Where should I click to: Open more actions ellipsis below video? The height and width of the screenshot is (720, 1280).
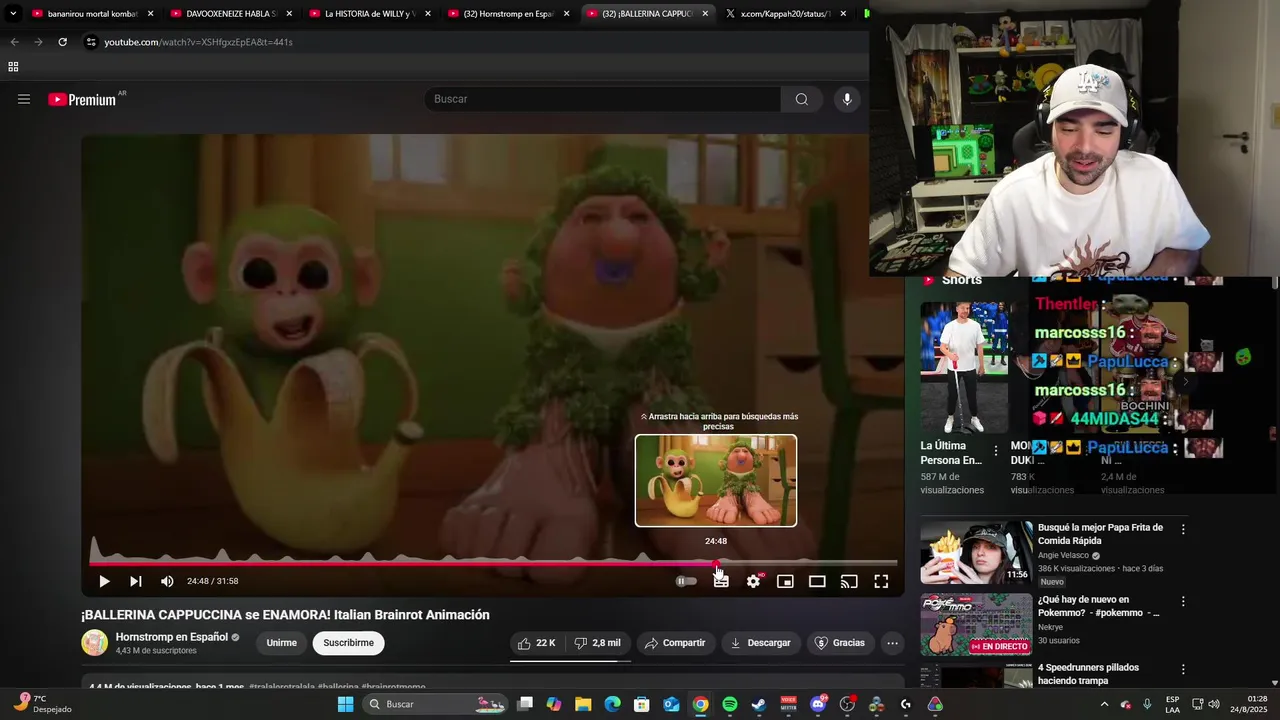(893, 643)
